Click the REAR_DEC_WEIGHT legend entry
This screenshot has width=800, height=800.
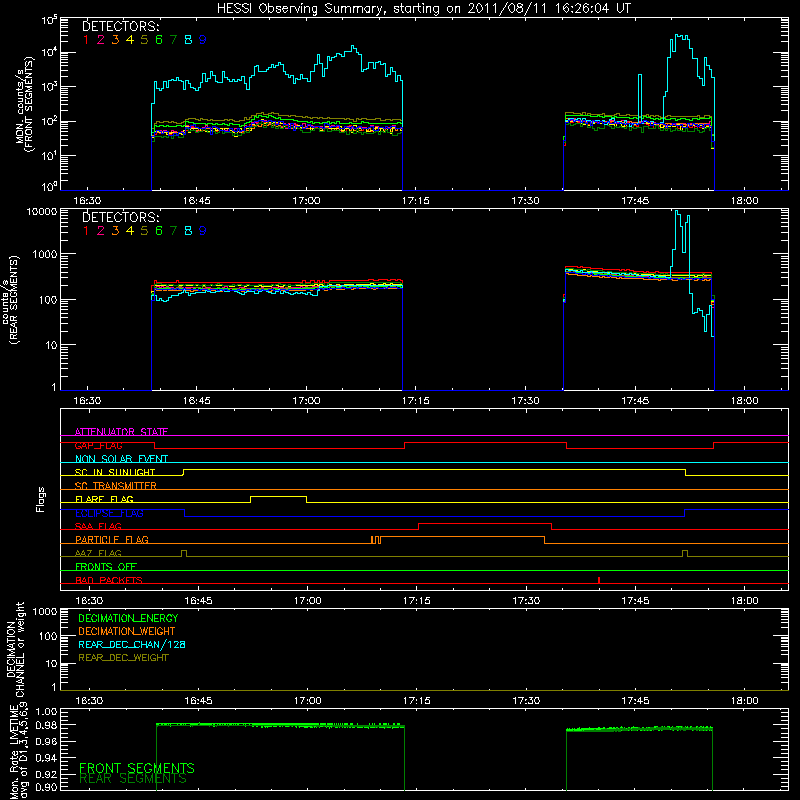(123, 658)
